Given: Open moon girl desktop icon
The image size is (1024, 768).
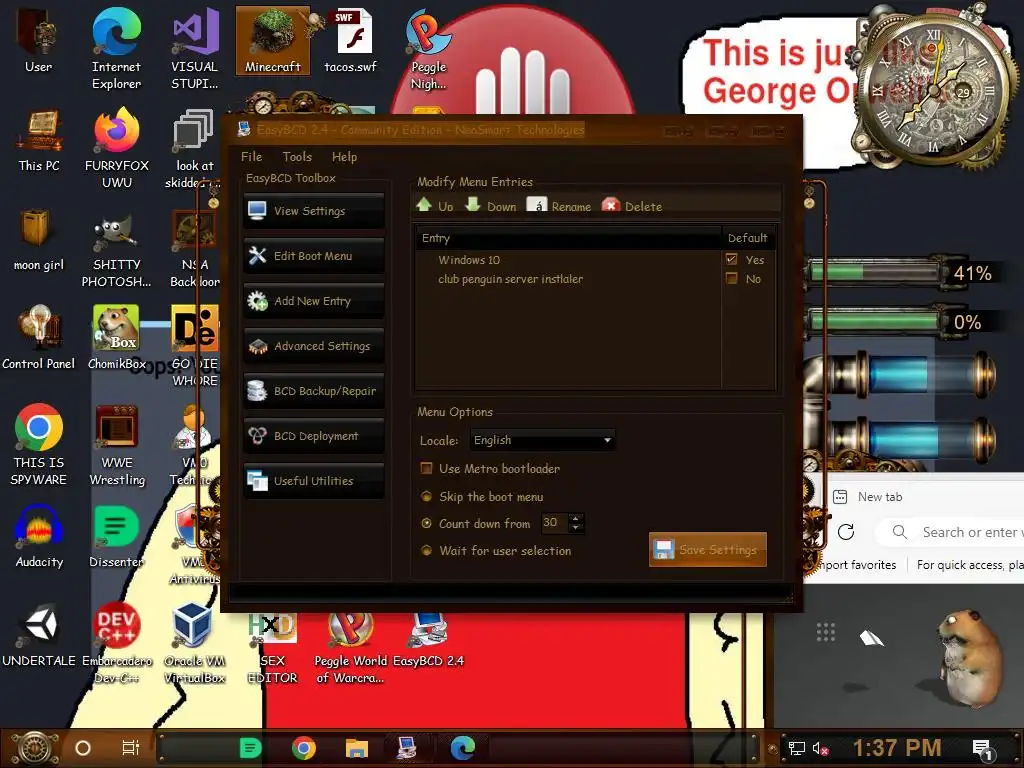Looking at the screenshot, I should pyautogui.click(x=39, y=240).
